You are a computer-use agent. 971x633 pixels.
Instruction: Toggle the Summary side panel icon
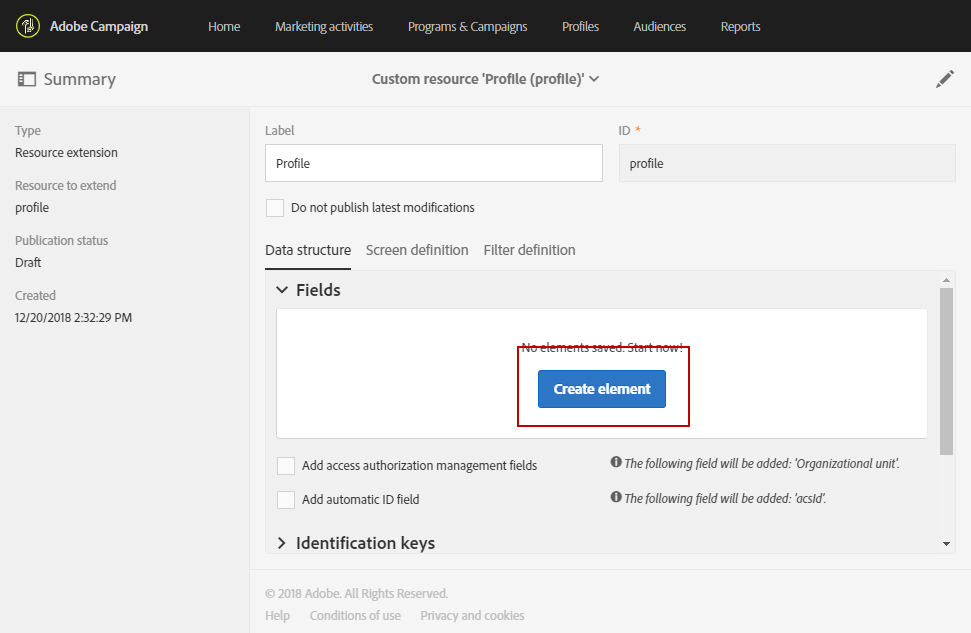[x=27, y=79]
